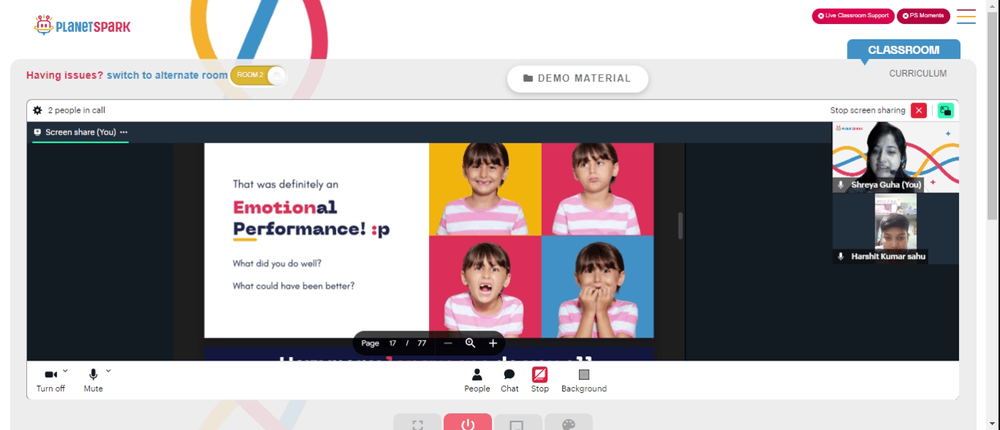Open Screen share options ellipsis menu
This screenshot has width=1000, height=430.
[x=124, y=132]
